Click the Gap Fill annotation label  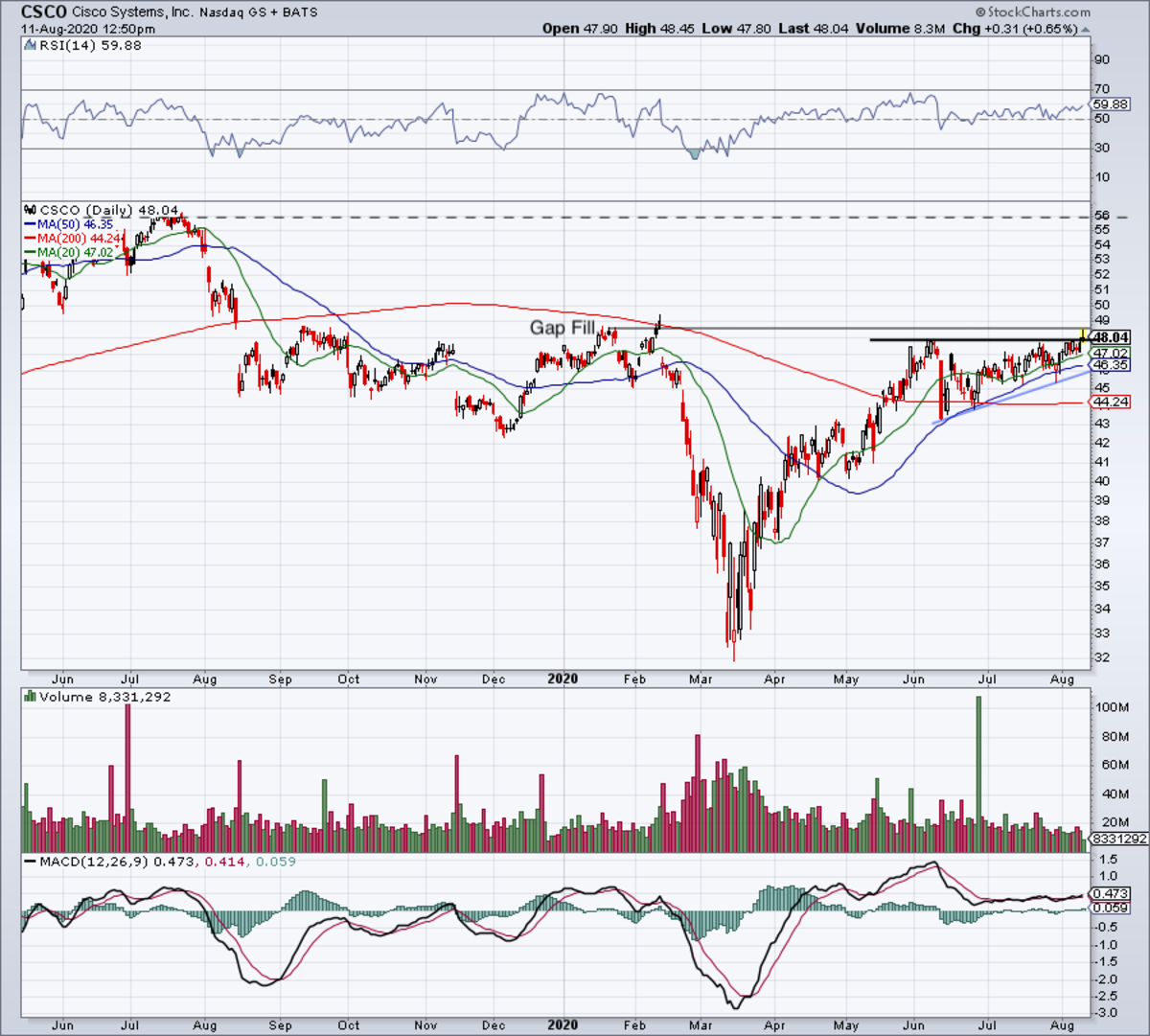[x=563, y=328]
